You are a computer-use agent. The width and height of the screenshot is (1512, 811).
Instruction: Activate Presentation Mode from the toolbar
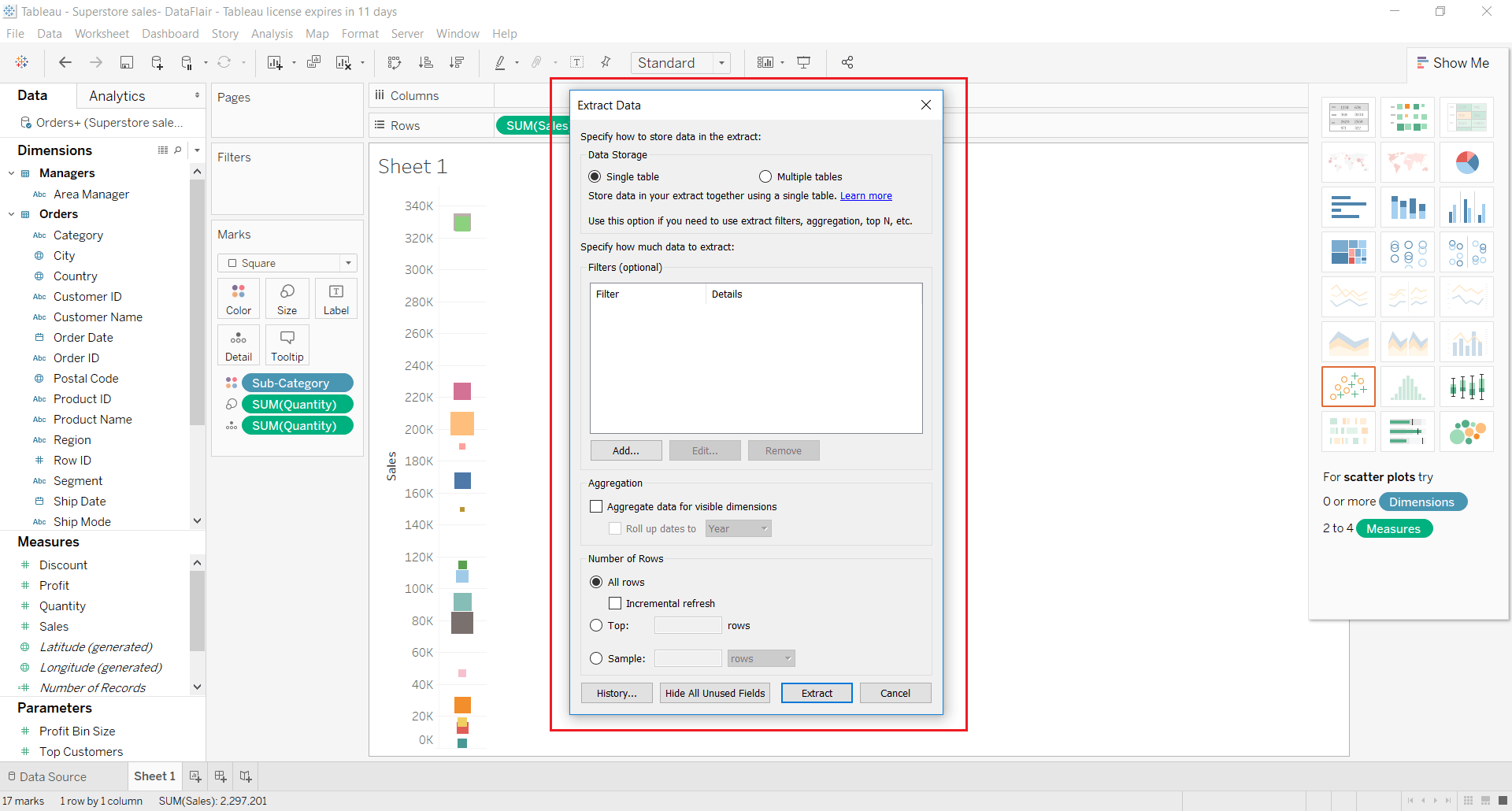[803, 62]
